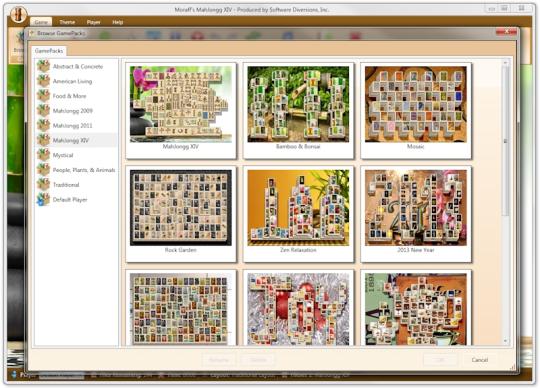Close the Browse GamePacks dialog
This screenshot has width=540, height=389.
[506, 32]
